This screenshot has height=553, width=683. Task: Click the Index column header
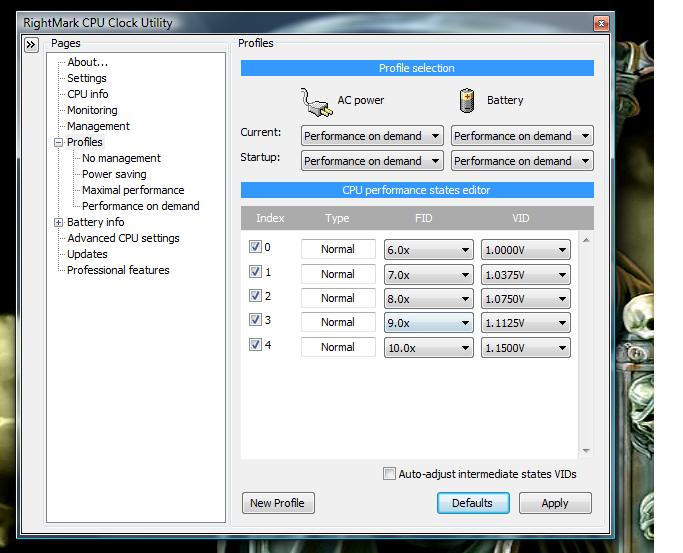(x=270, y=218)
